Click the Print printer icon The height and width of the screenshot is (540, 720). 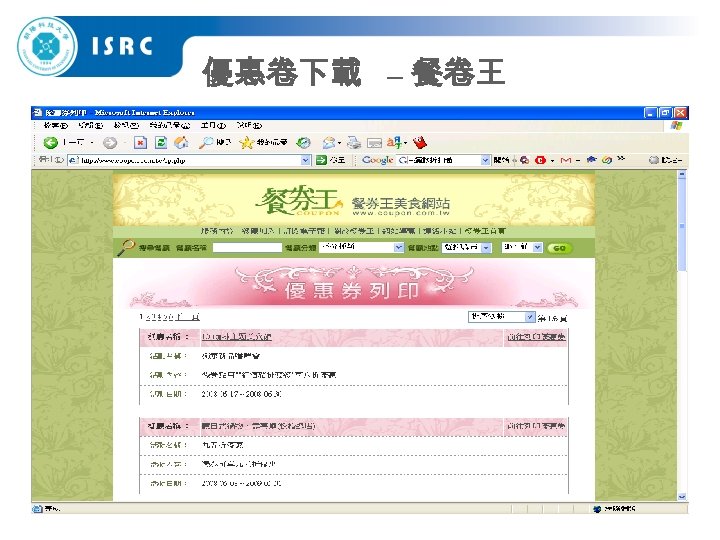354,143
